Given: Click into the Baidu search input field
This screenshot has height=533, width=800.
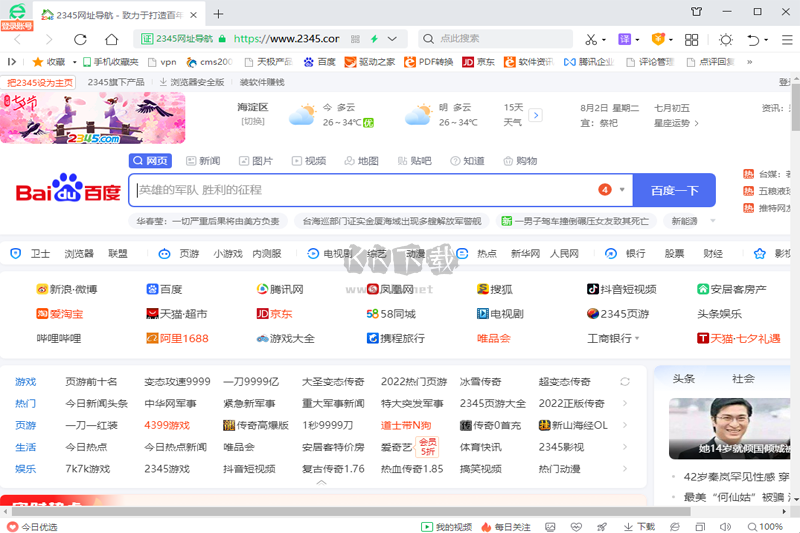Looking at the screenshot, I should (360, 190).
